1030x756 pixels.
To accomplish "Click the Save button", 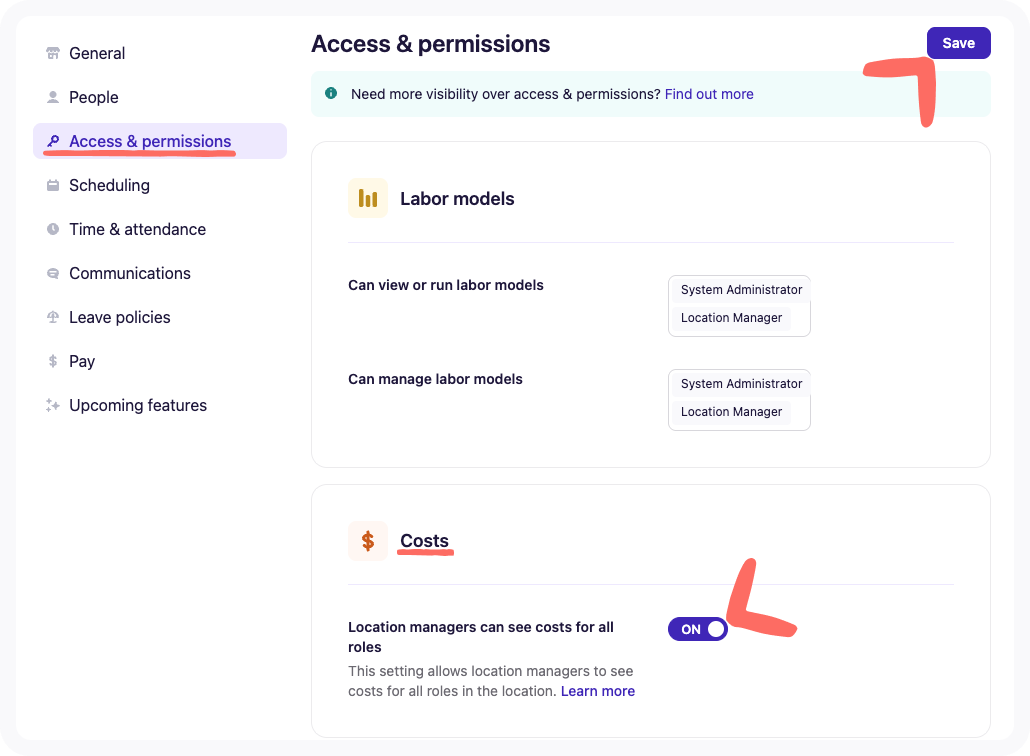I will [958, 43].
